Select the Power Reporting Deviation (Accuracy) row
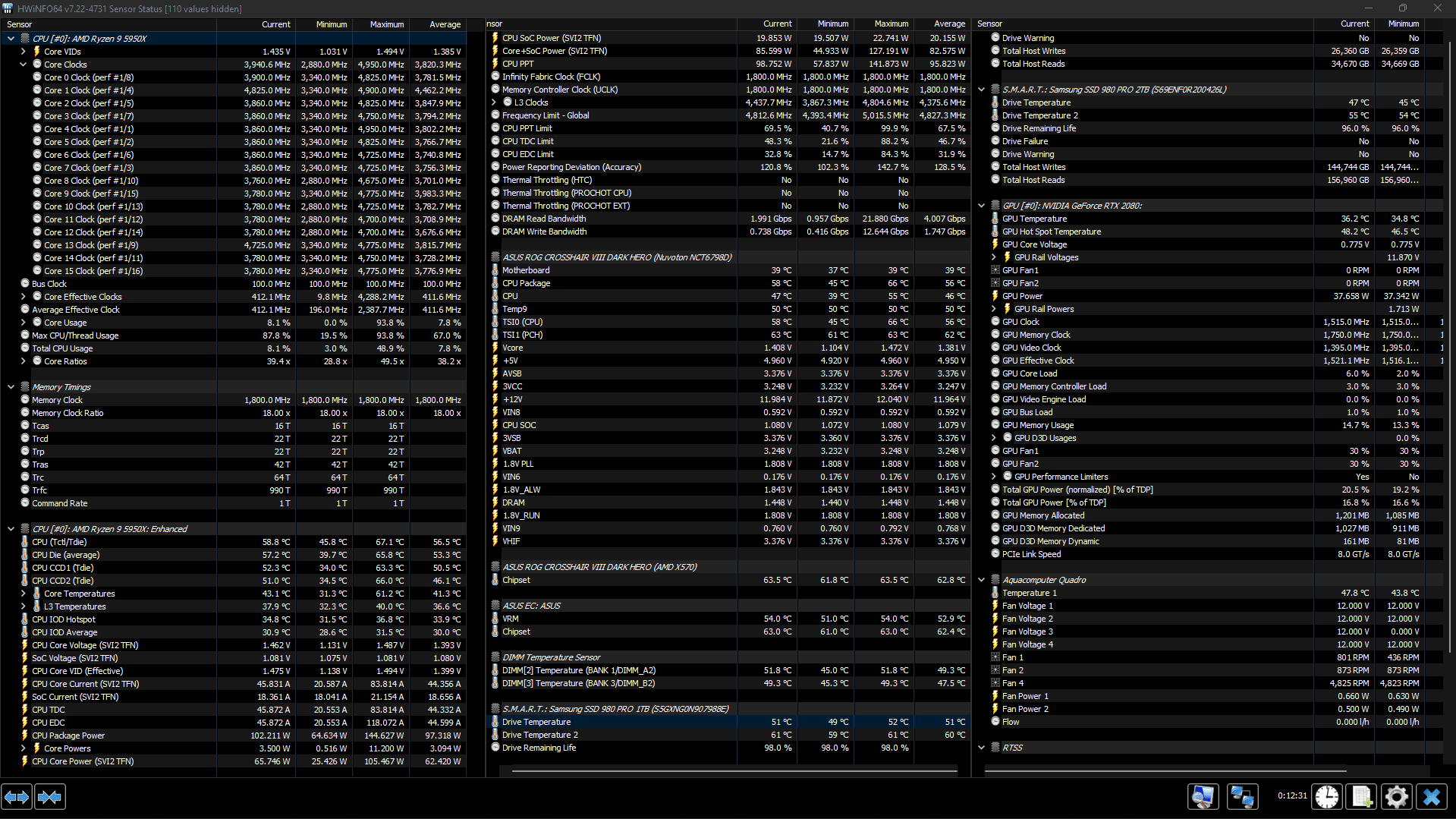The width and height of the screenshot is (1456, 819). click(728, 167)
